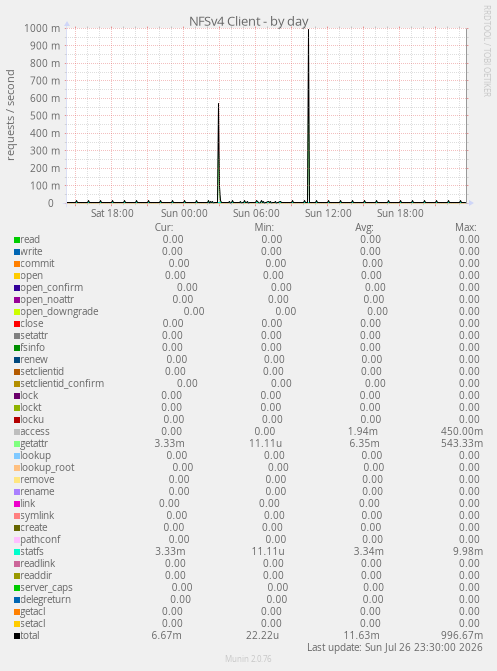This screenshot has width=497, height=671.
Task: Click the Munin 2.0.76 footer text
Action: tap(248, 659)
